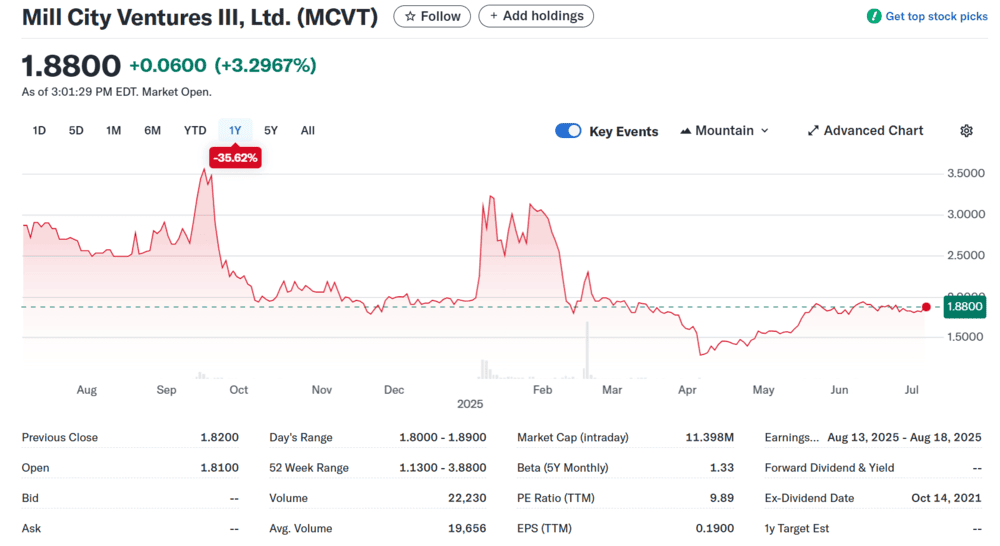
Task: Click the Previous Close value 1.8200
Action: click(219, 438)
